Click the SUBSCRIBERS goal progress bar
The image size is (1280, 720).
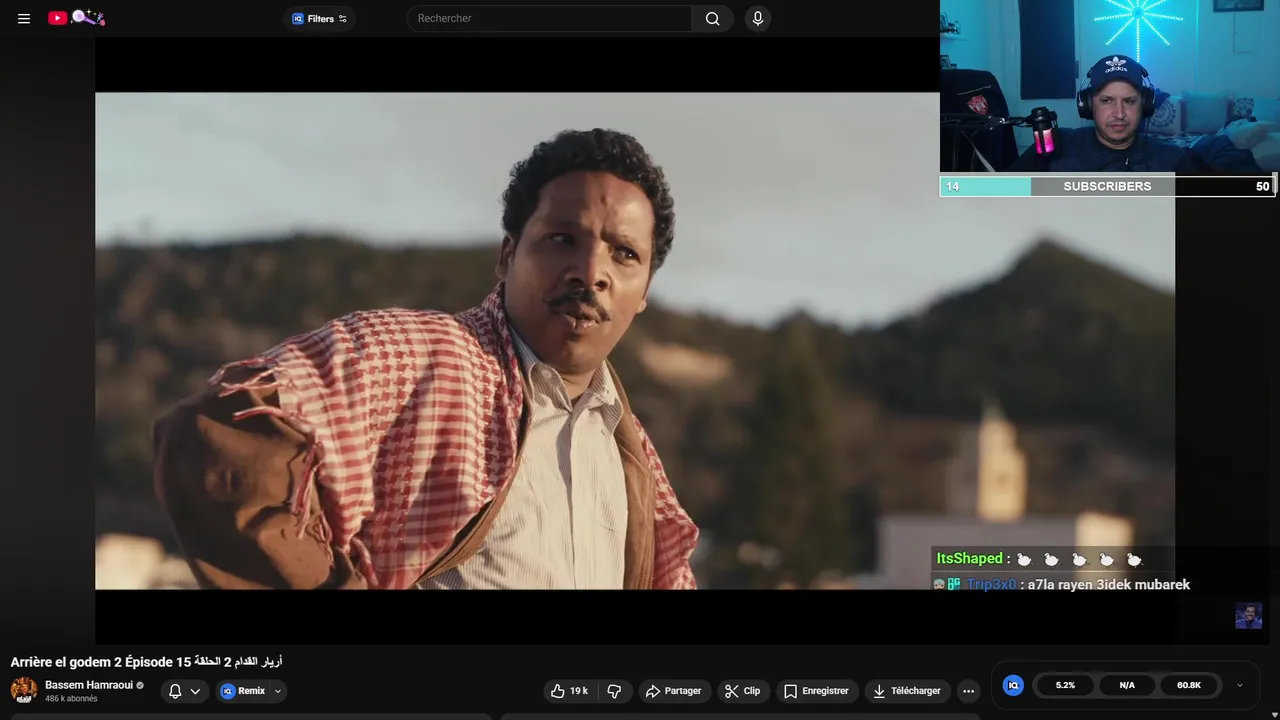[1107, 186]
